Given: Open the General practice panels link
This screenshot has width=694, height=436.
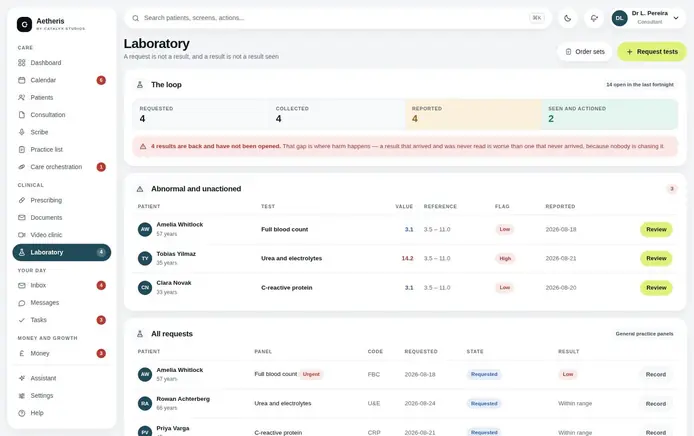Looking at the screenshot, I should pos(644,334).
